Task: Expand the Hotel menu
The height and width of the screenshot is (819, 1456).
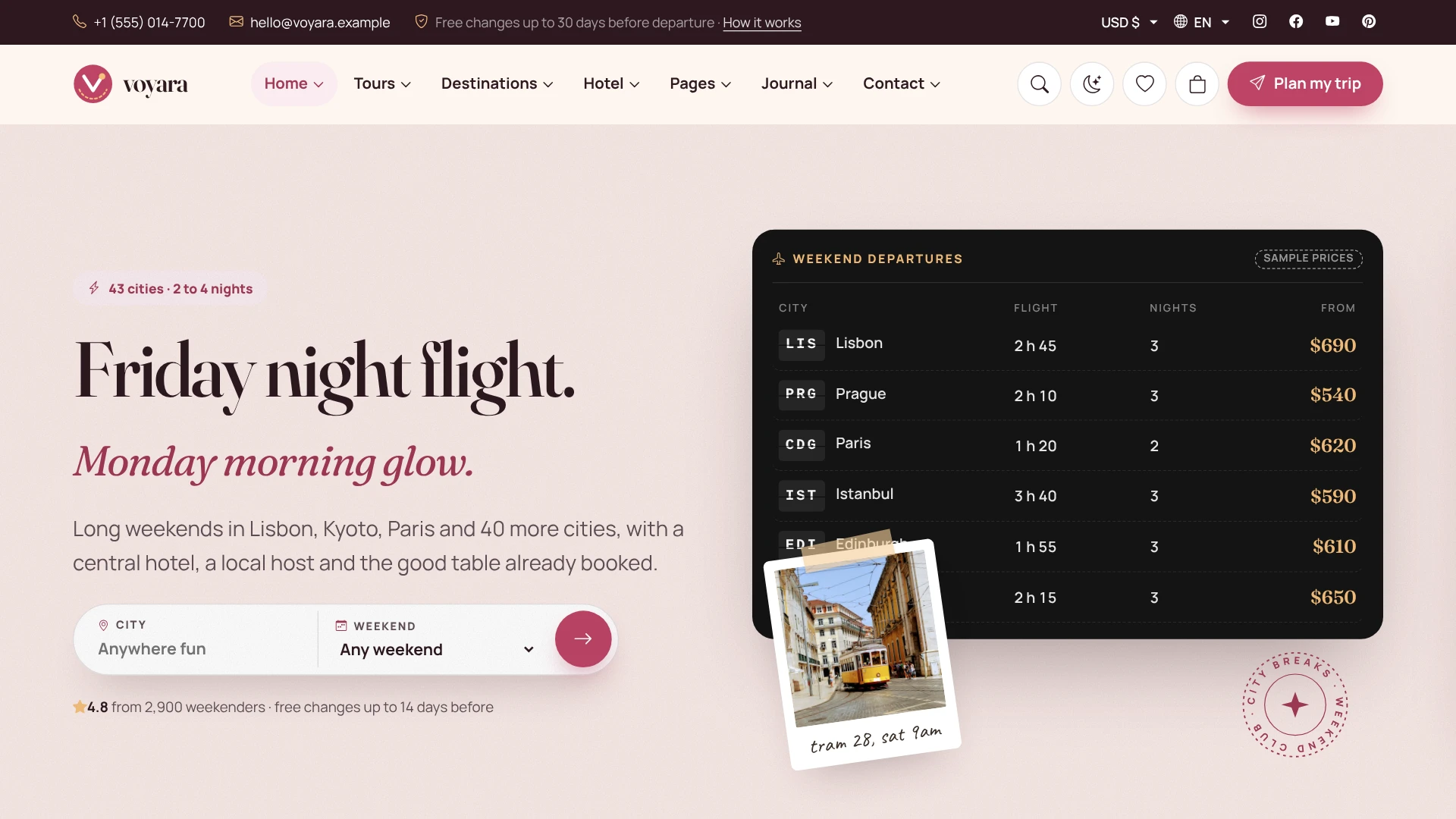Action: [611, 83]
